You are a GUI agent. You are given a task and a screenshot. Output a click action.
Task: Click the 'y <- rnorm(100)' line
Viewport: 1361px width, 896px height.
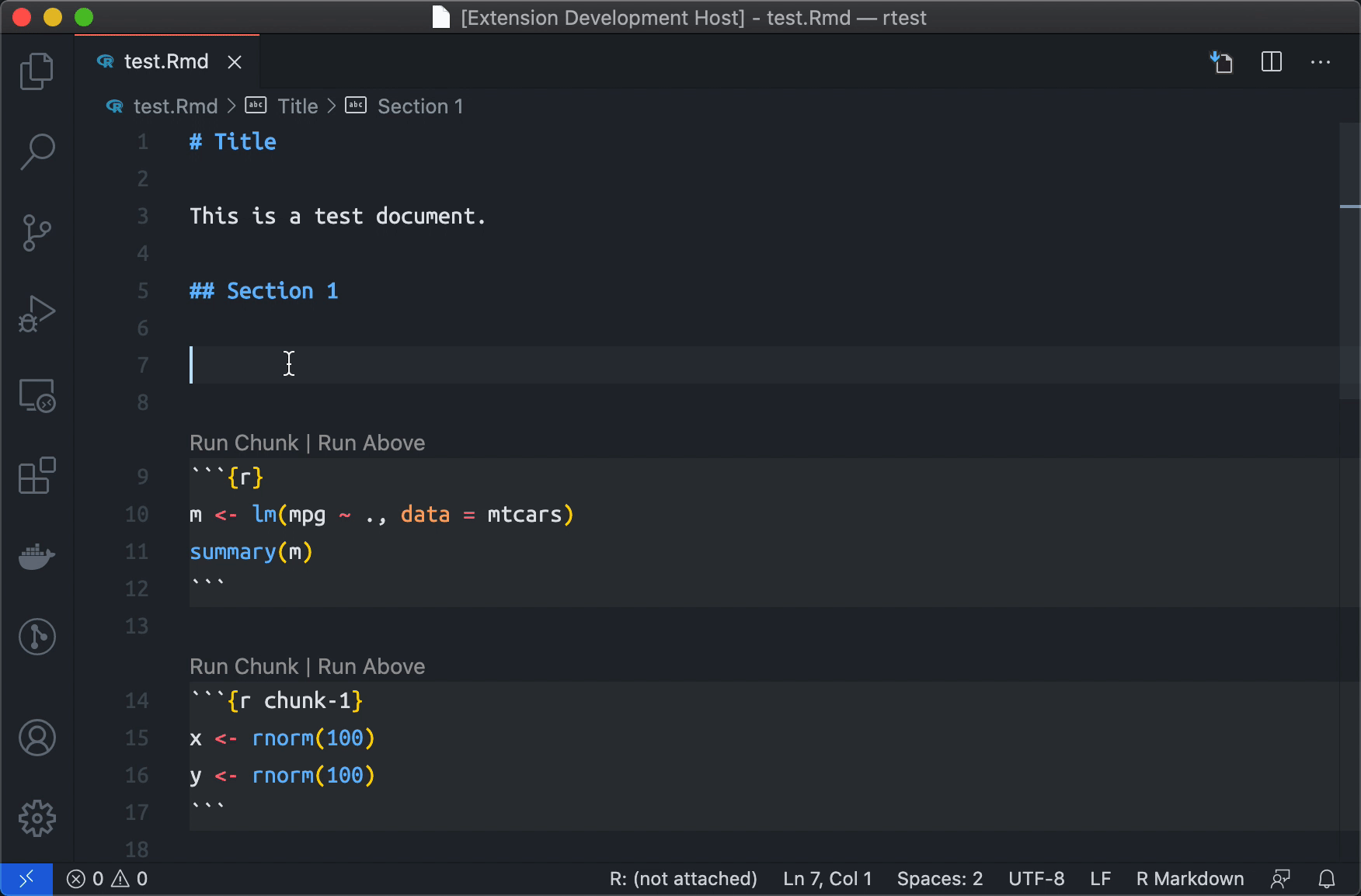pyautogui.click(x=282, y=775)
